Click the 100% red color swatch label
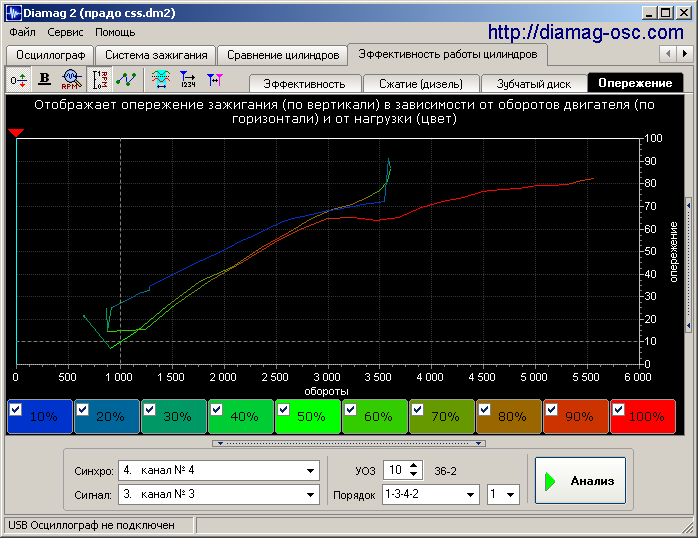Screen dimensions: 698x538 click(646, 417)
